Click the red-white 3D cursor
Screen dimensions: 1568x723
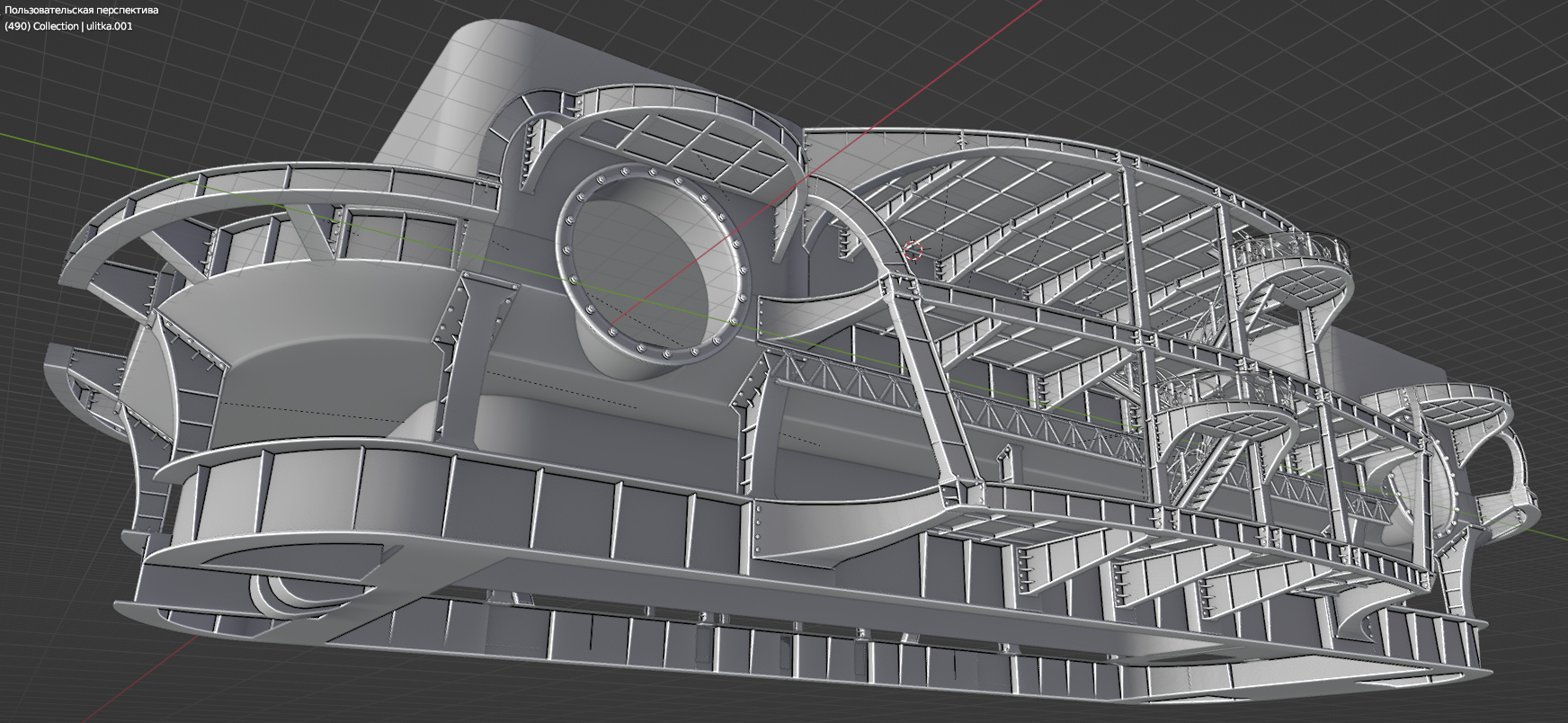click(x=913, y=249)
